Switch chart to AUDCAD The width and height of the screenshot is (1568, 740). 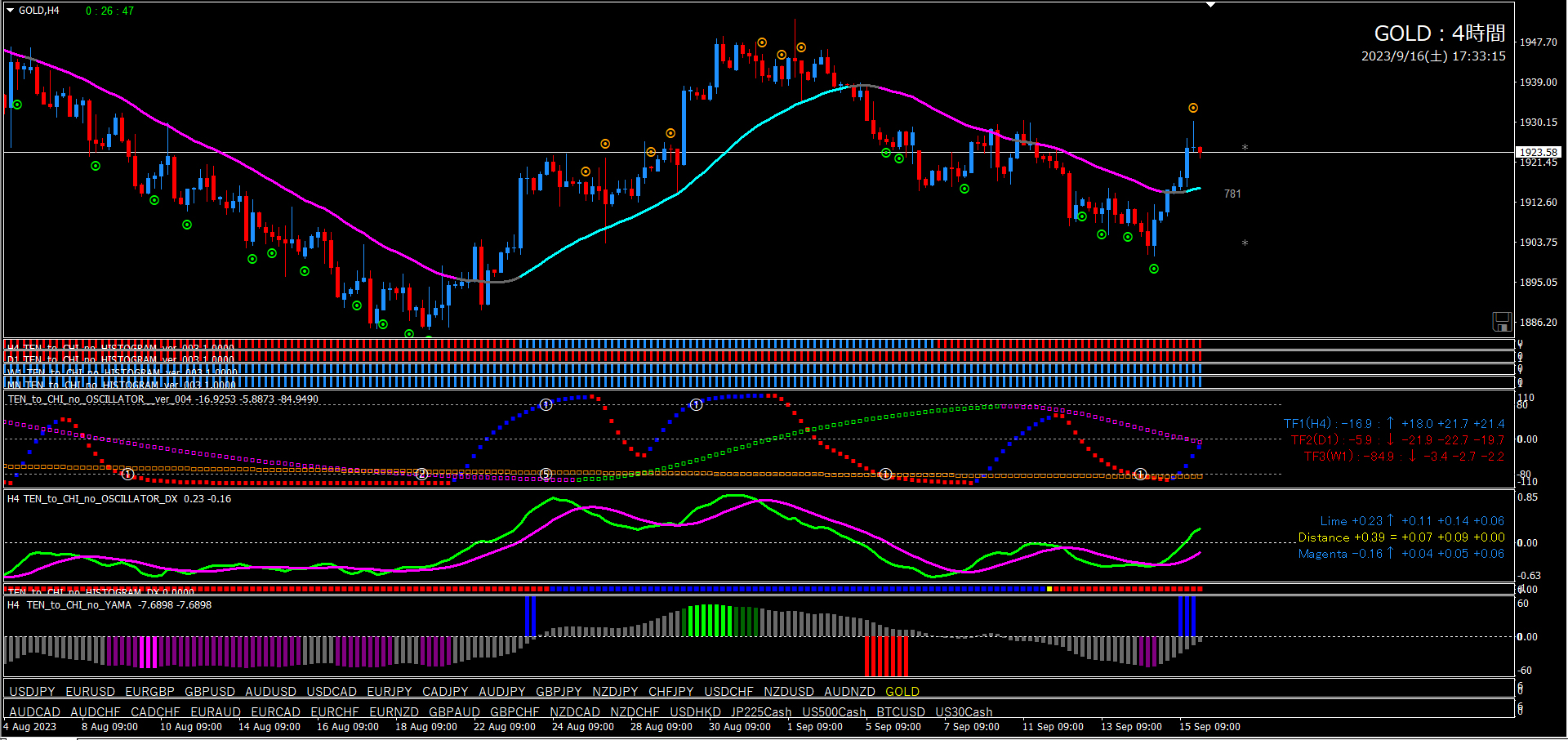click(34, 712)
